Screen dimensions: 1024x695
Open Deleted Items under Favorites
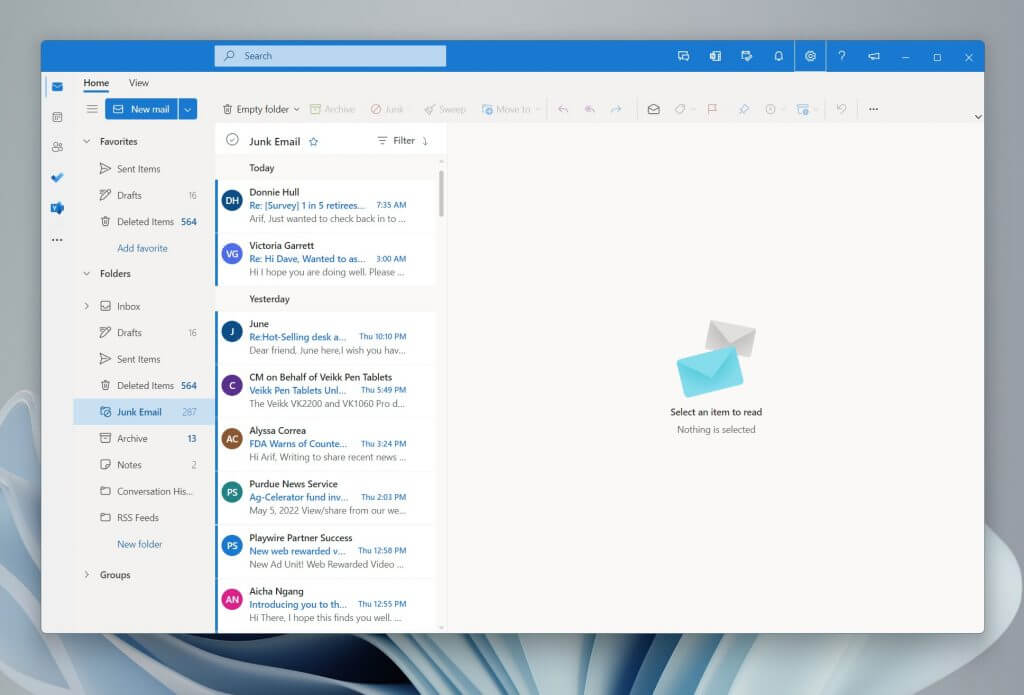coord(144,221)
